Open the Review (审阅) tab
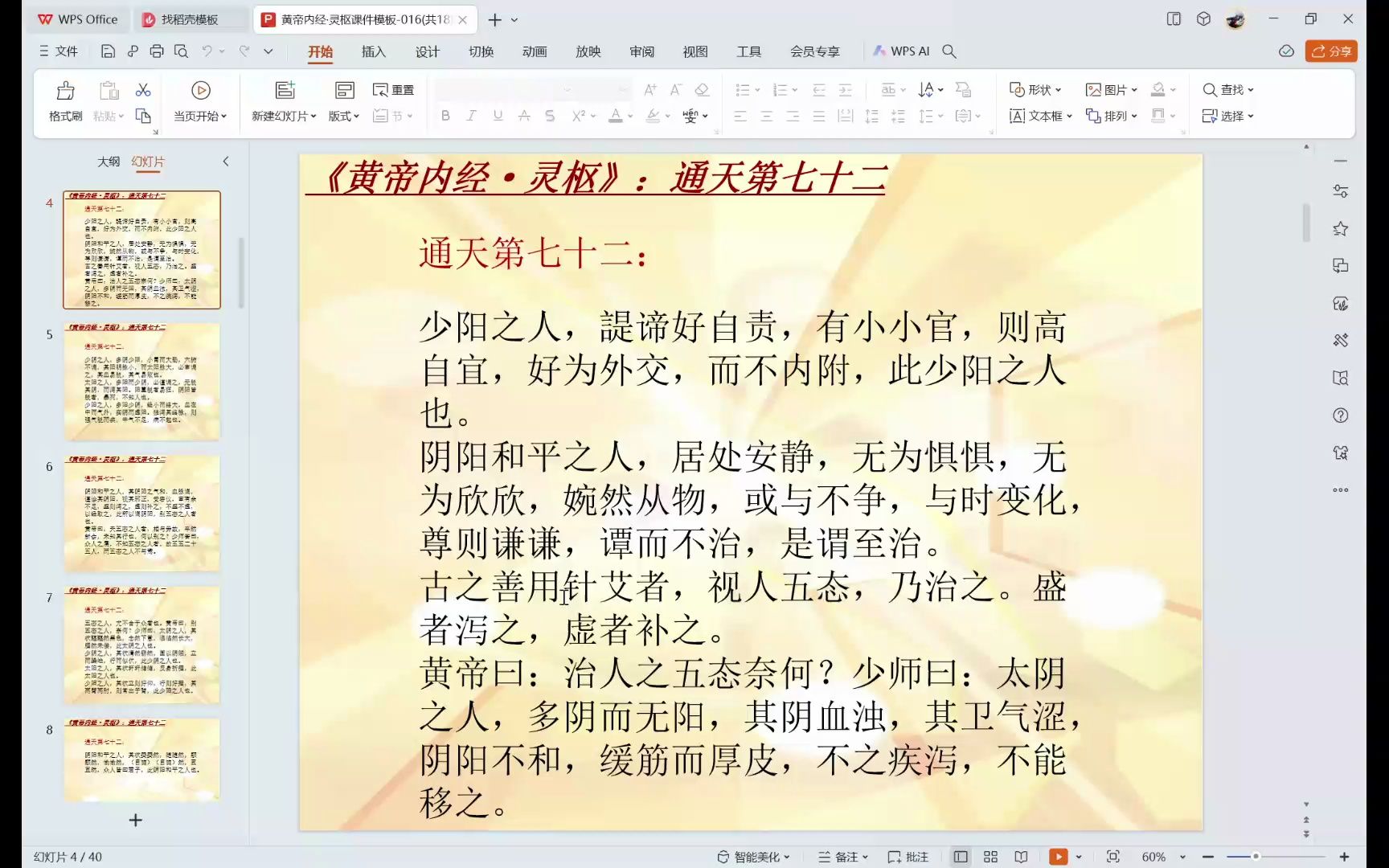The width and height of the screenshot is (1389, 868). 641,51
